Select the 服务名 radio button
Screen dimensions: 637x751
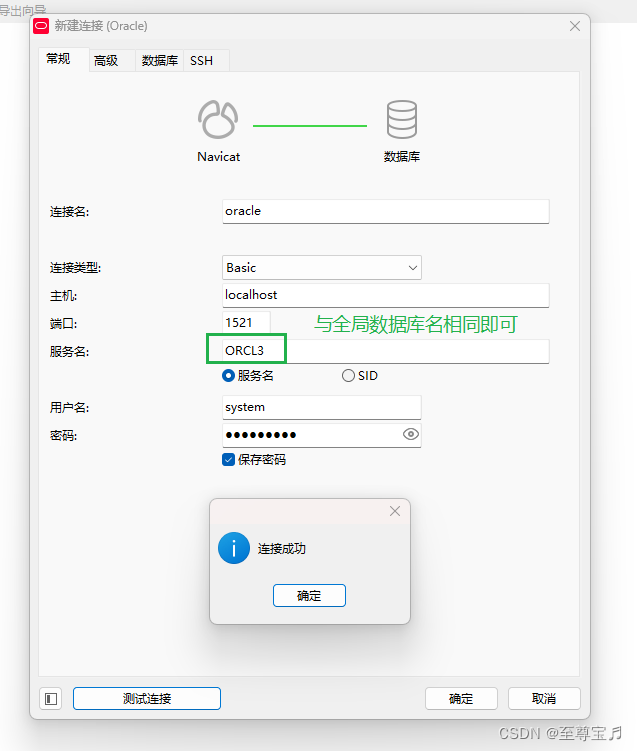[228, 376]
